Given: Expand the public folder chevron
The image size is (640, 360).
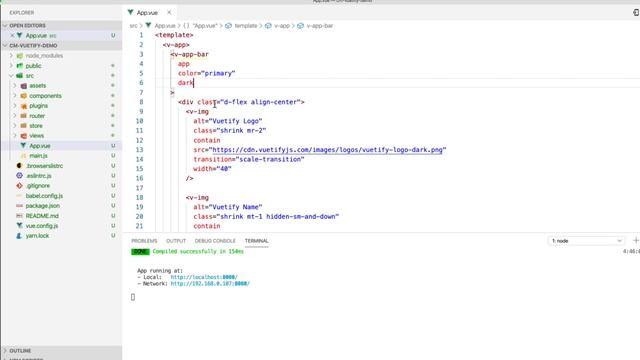Looking at the screenshot, I should [11, 66].
